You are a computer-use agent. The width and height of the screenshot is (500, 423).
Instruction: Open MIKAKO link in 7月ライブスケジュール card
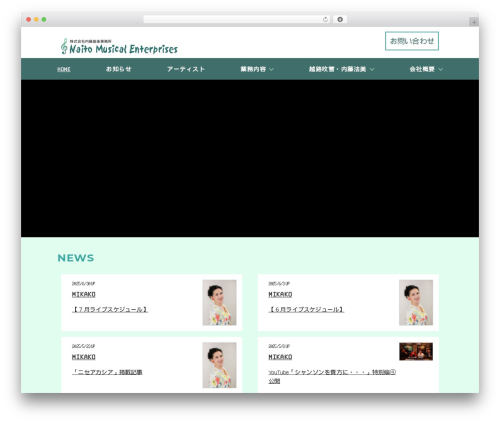tap(84, 294)
